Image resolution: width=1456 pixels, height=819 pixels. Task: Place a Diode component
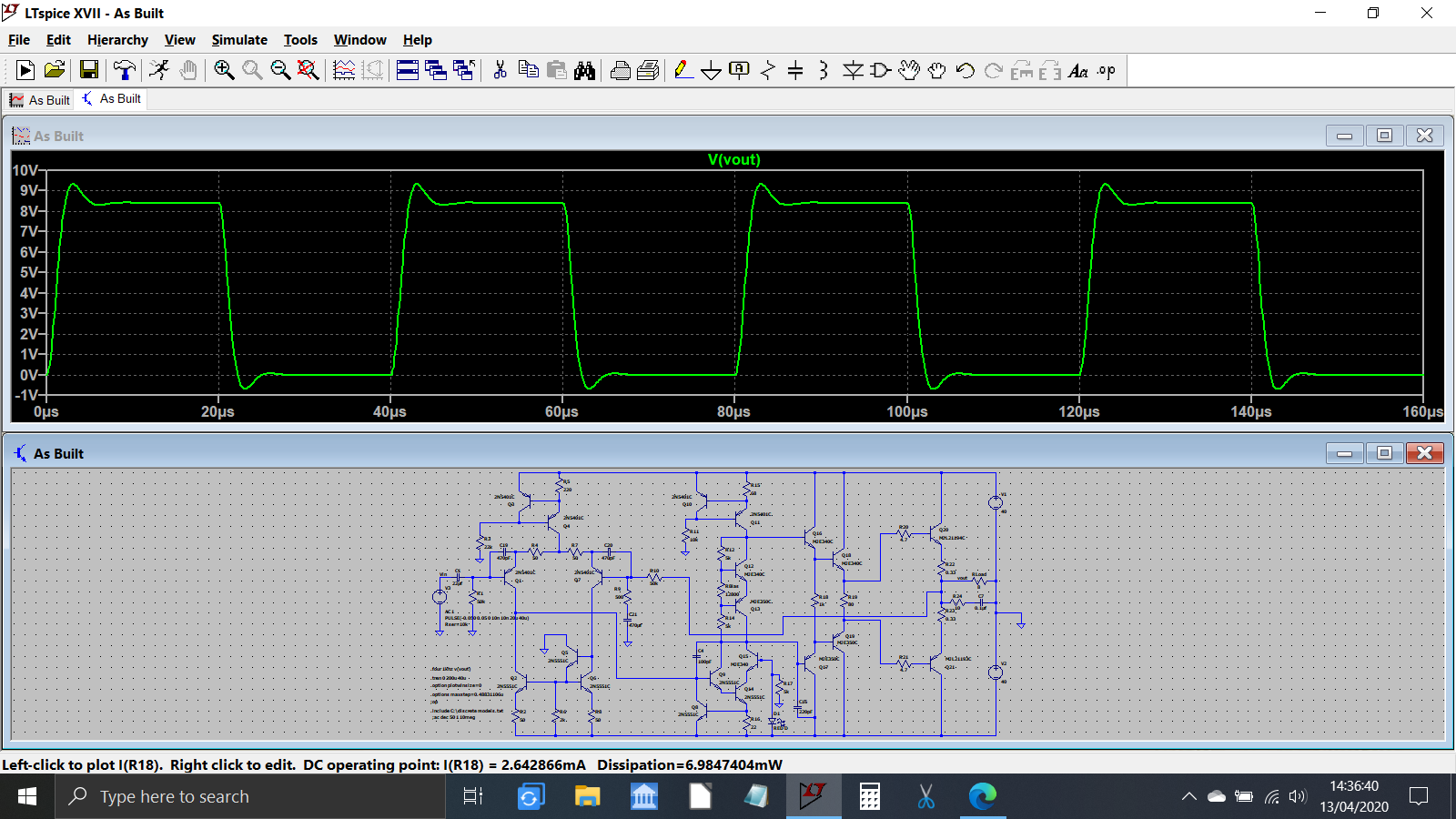[853, 70]
